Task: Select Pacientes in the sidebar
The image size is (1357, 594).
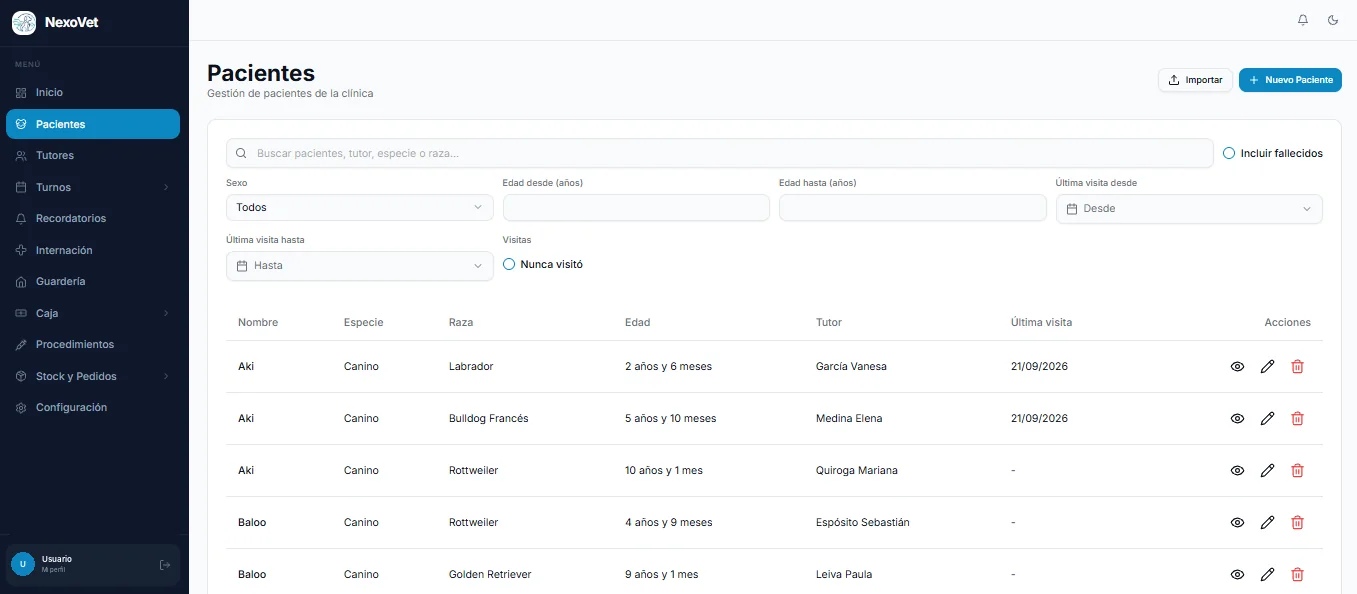Action: [93, 124]
